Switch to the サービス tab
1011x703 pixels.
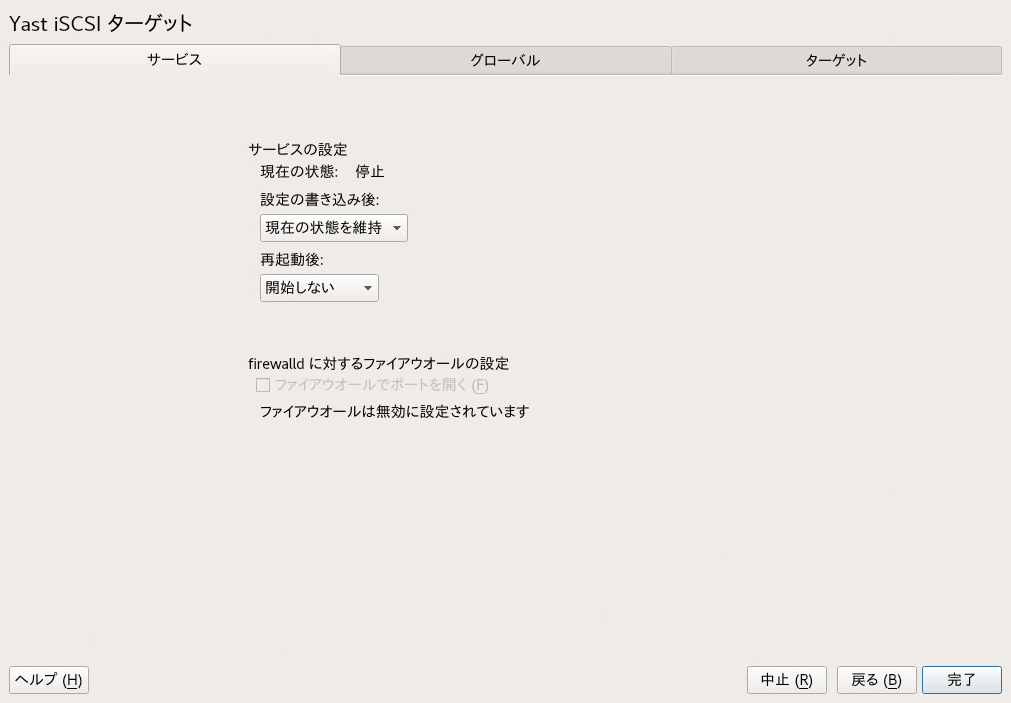175,60
